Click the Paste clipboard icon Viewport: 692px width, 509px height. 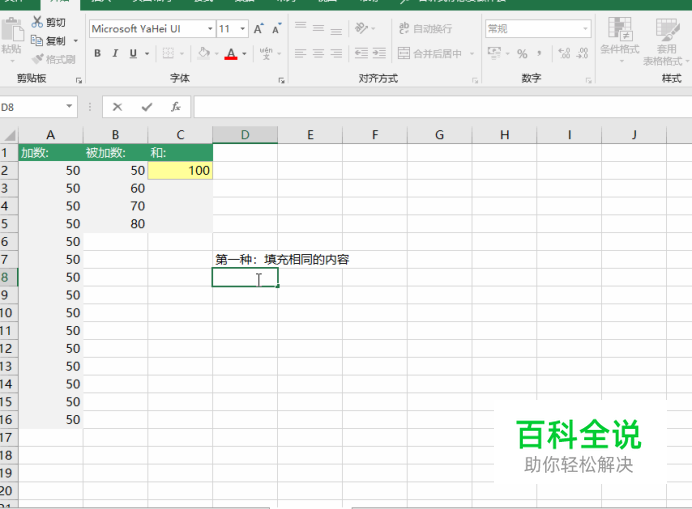pos(12,30)
